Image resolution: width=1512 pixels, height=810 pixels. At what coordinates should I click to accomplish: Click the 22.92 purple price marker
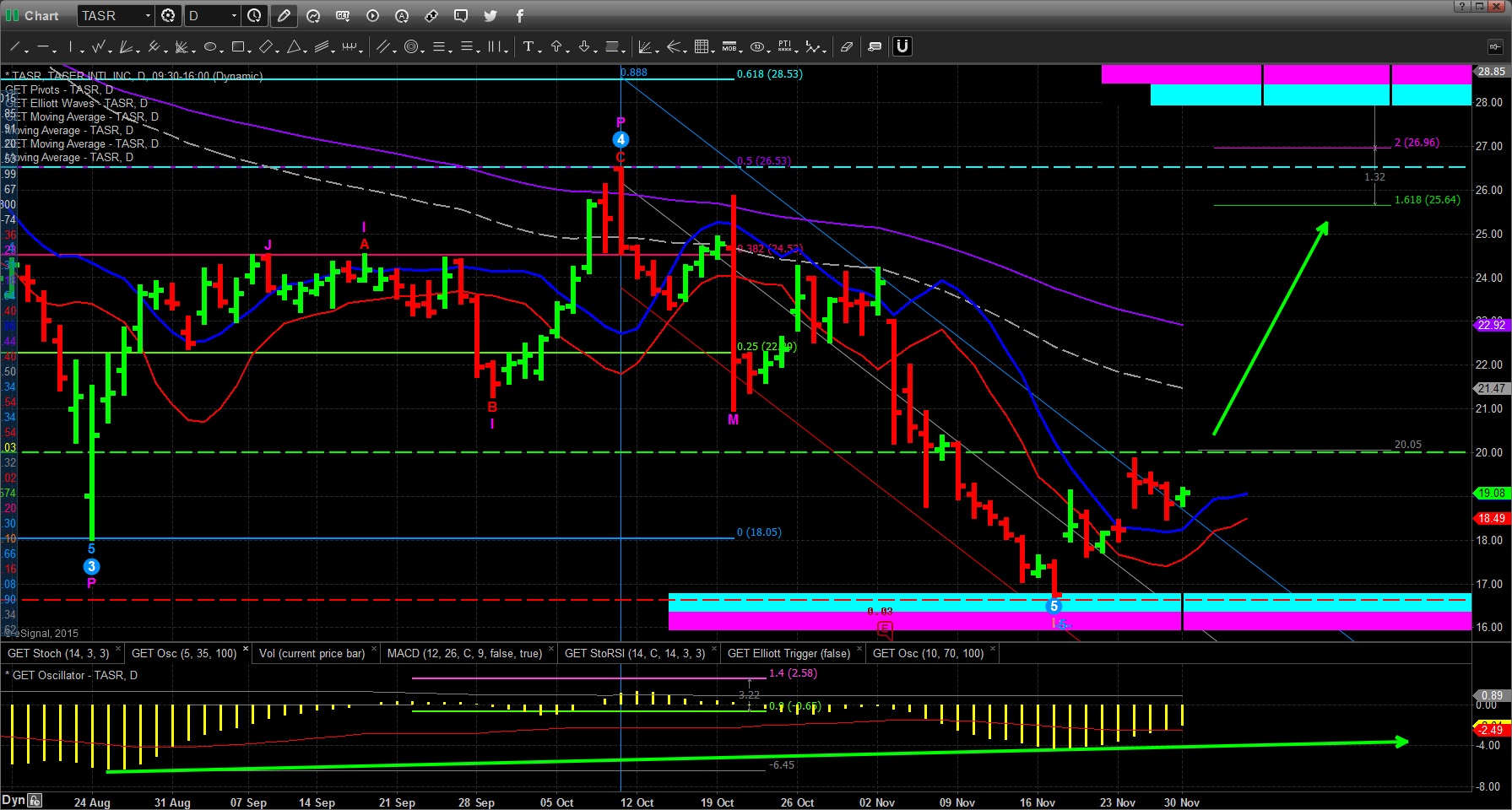click(x=1492, y=324)
